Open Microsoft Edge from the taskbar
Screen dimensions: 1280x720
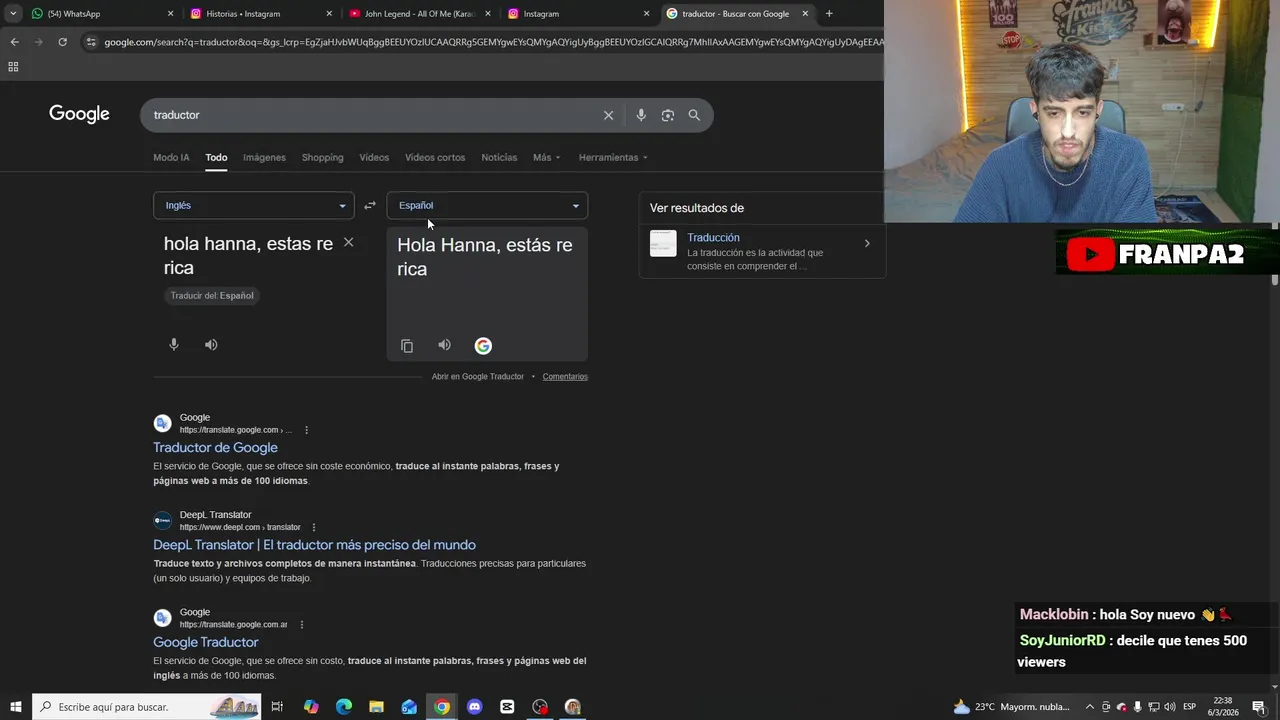tap(344, 707)
